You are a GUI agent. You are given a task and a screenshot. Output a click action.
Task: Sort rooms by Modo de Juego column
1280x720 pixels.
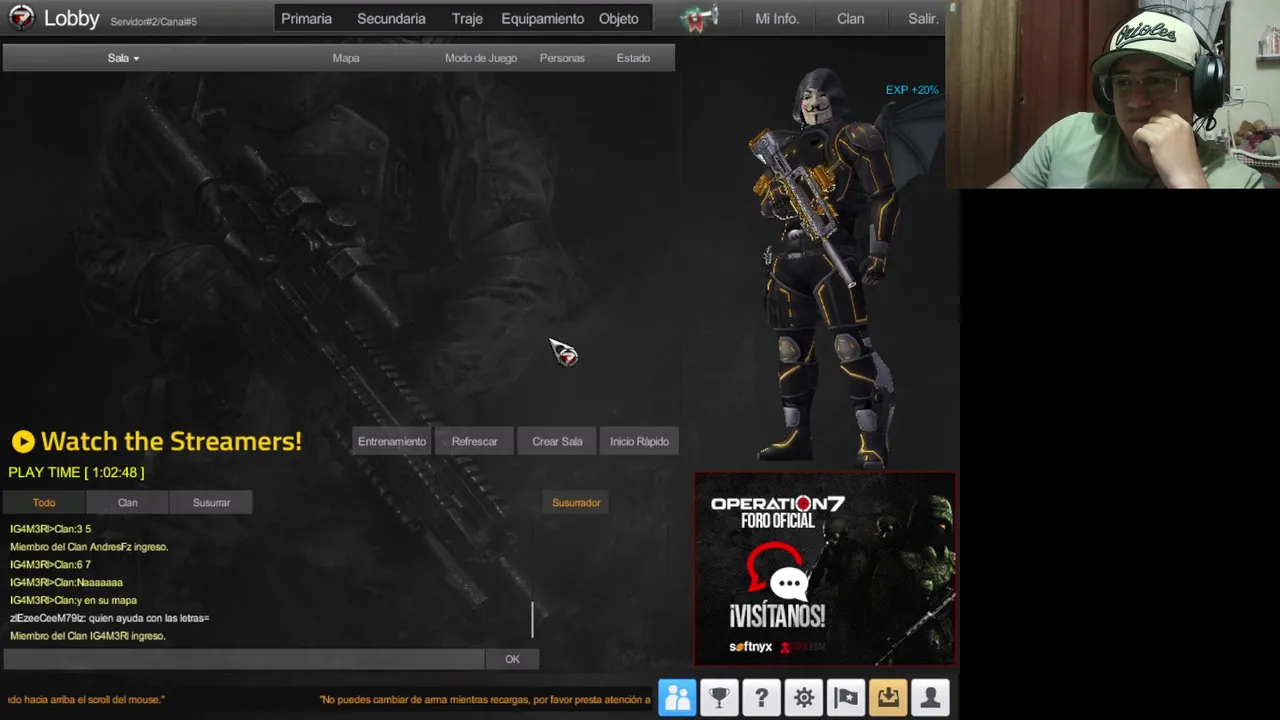[481, 58]
